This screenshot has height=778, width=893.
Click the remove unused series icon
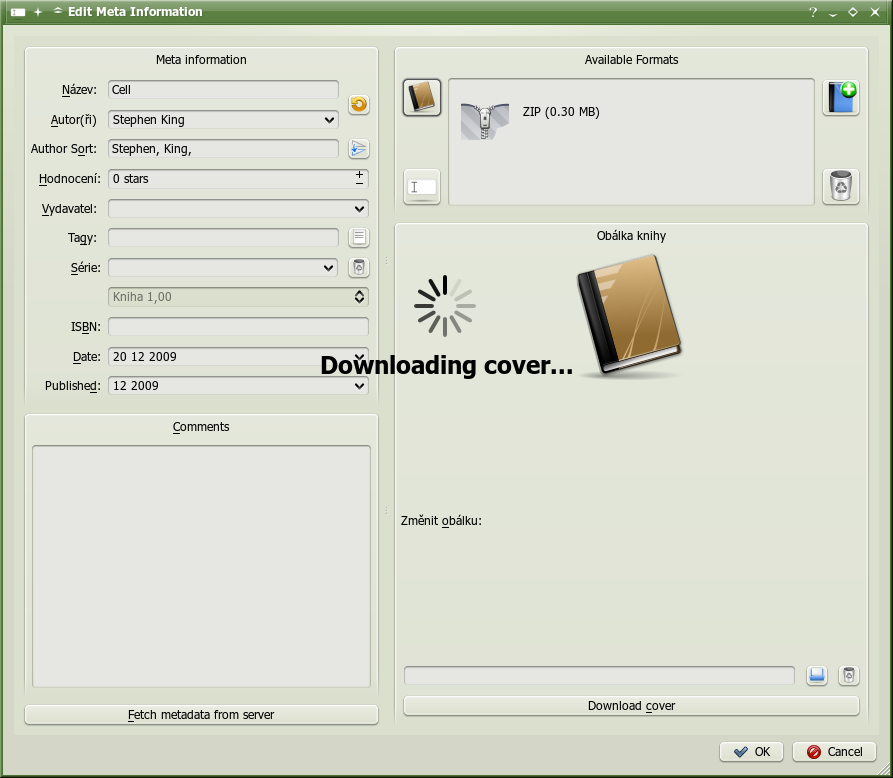(x=358, y=267)
